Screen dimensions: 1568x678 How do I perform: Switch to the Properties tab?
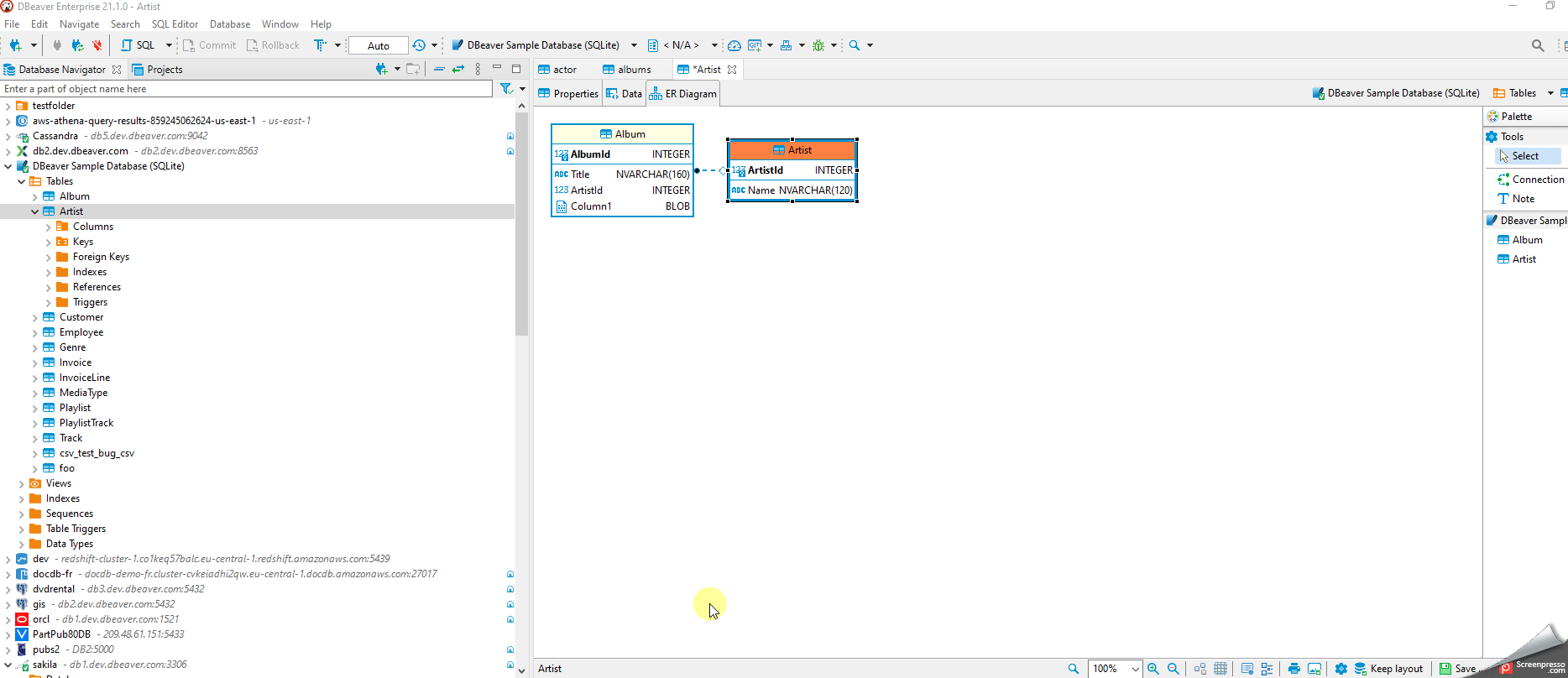point(568,94)
